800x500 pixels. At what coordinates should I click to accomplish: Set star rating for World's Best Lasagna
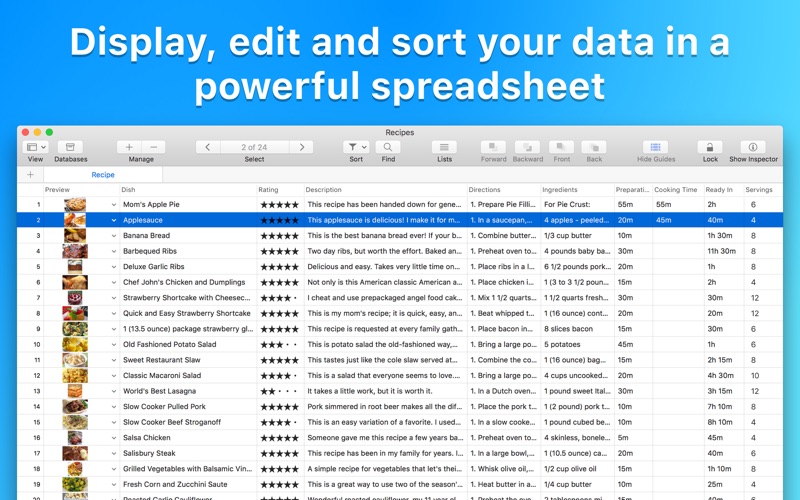pyautogui.click(x=279, y=391)
